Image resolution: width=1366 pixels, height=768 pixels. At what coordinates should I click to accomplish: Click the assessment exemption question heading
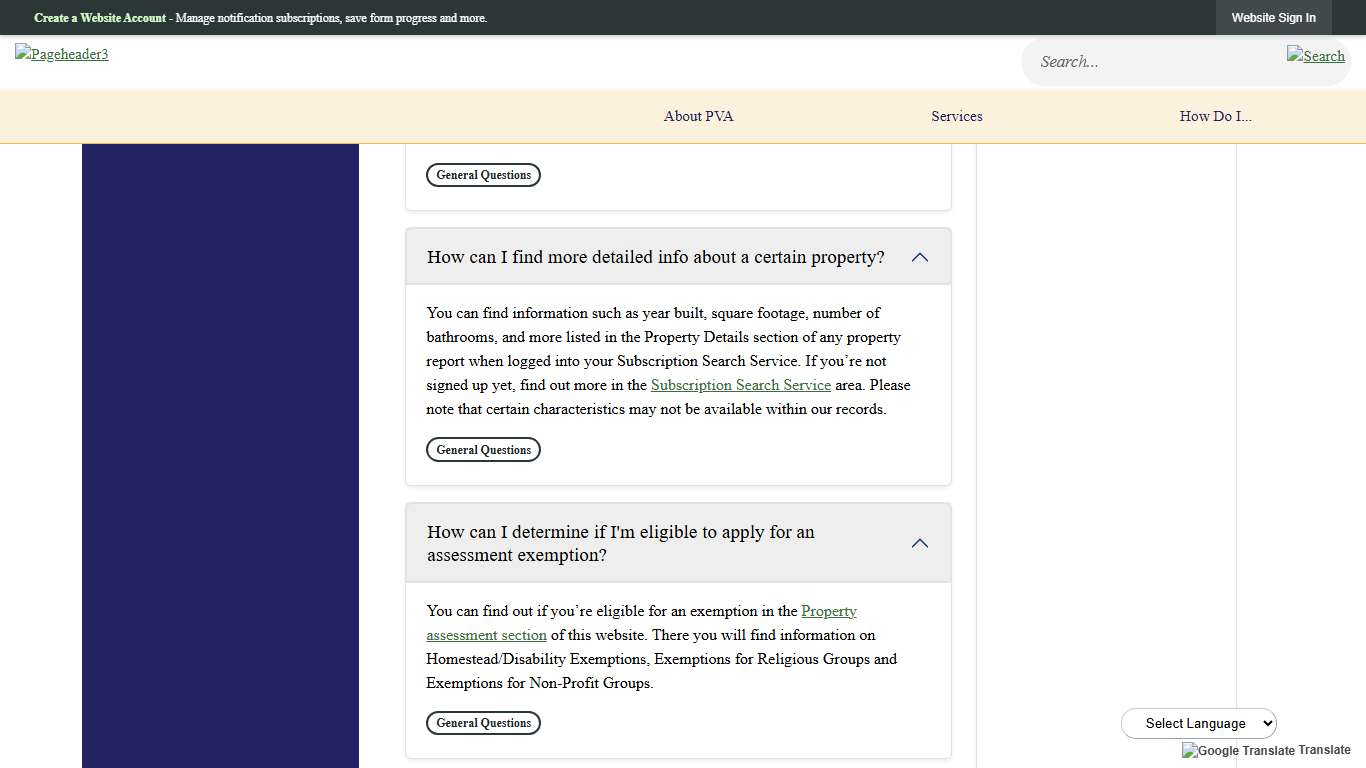[620, 543]
